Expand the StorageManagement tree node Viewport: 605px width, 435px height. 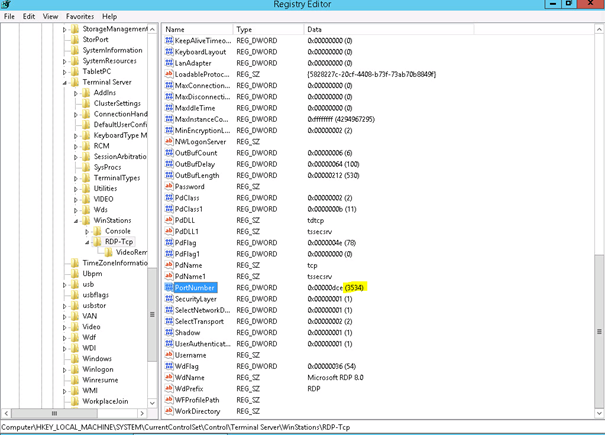pyautogui.click(x=65, y=29)
